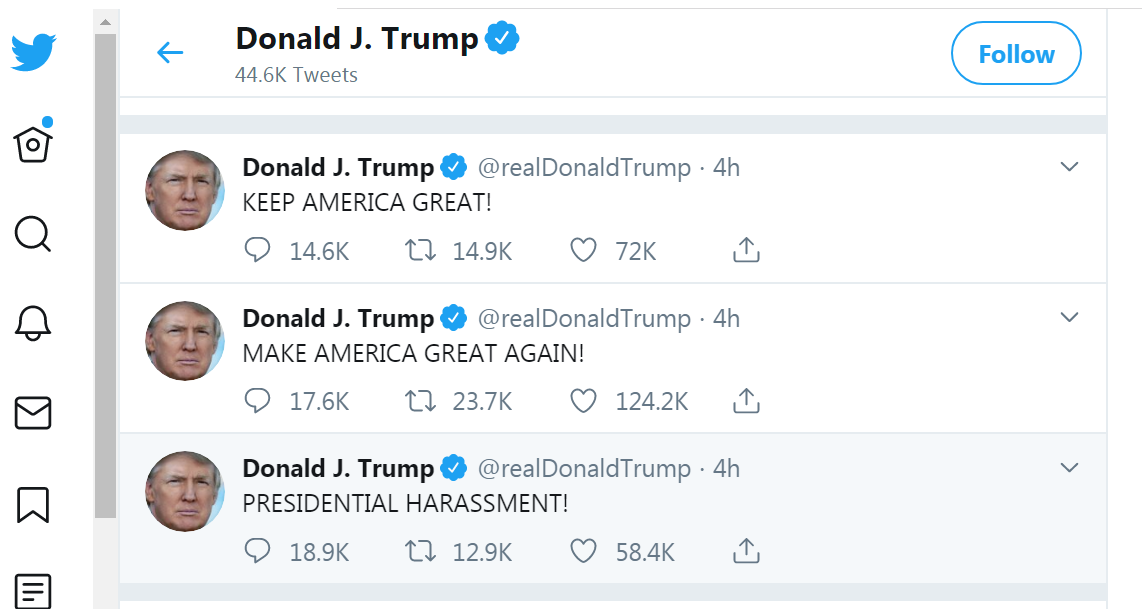This screenshot has height=609, width=1142.
Task: Open the Home timeline icon
Action: pyautogui.click(x=33, y=144)
